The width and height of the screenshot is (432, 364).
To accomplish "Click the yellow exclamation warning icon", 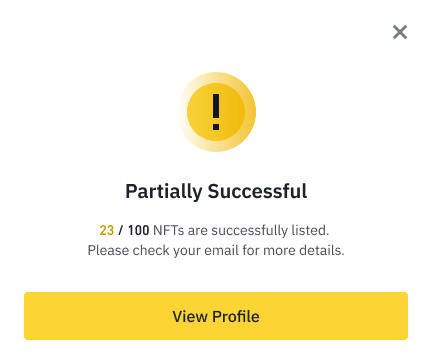I will [216, 112].
